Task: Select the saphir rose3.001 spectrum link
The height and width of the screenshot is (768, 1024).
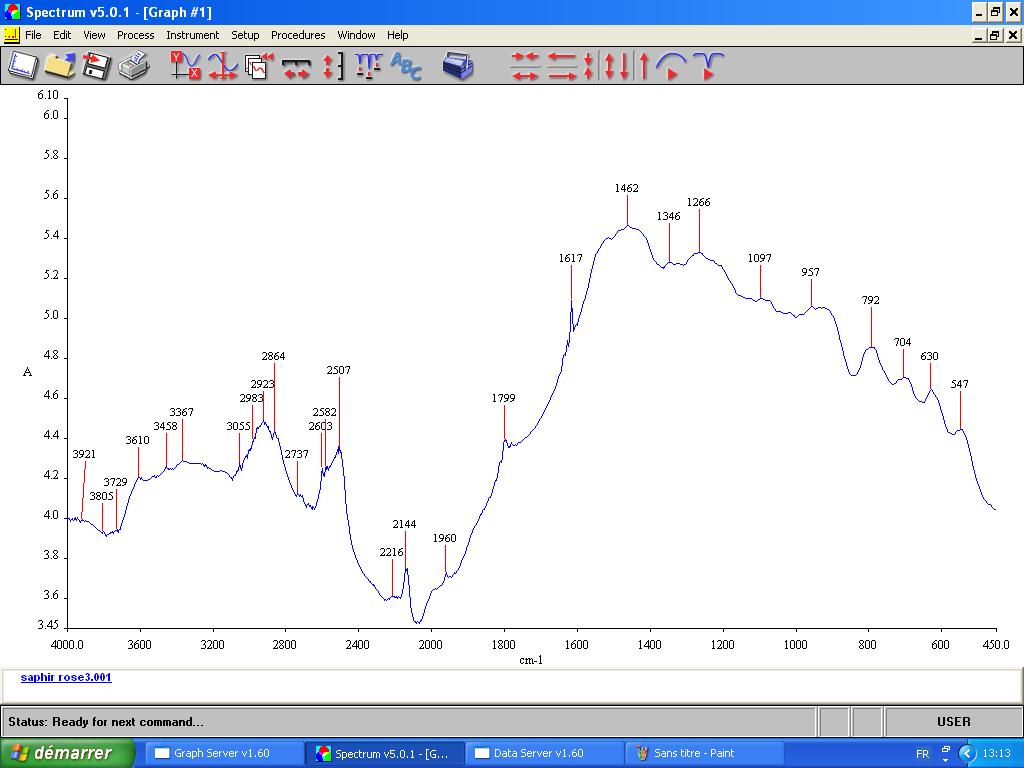Action: click(x=66, y=678)
